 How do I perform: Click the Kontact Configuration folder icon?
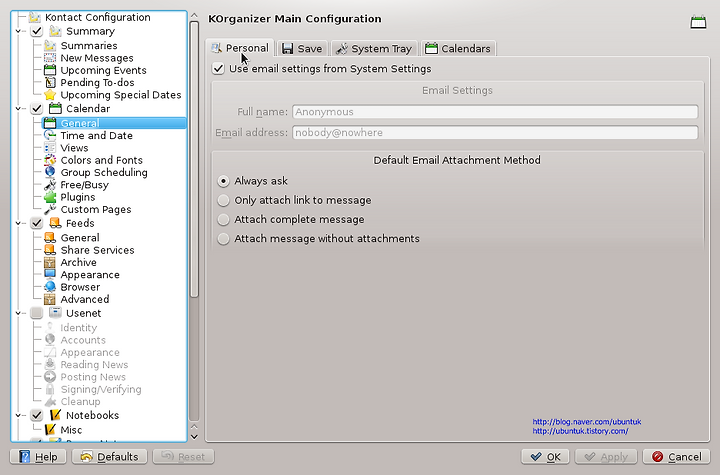(x=34, y=17)
